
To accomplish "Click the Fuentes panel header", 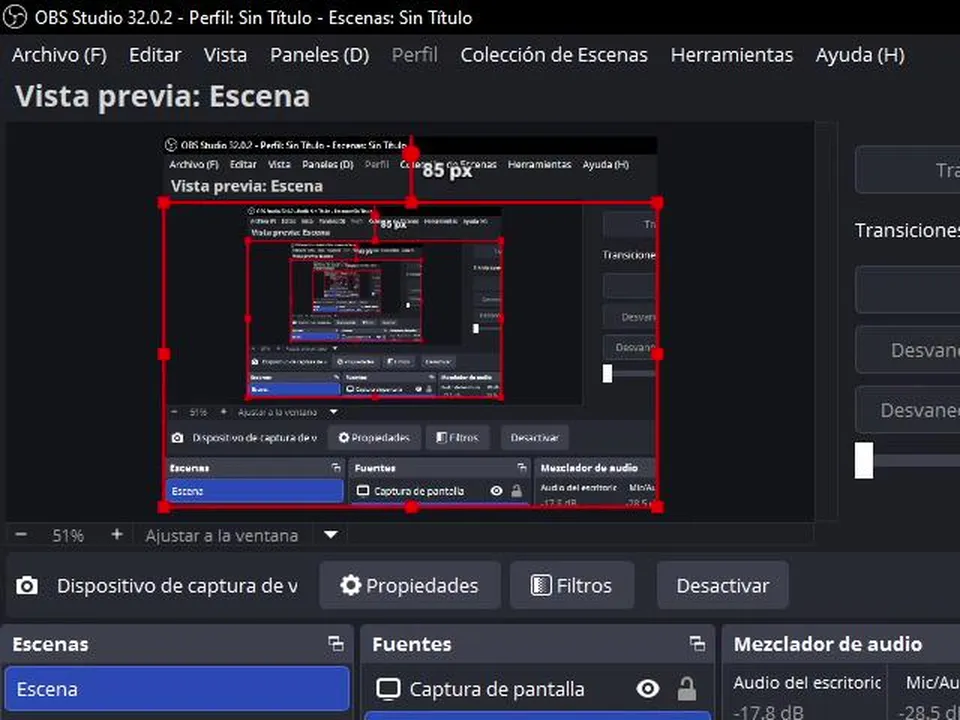I will (411, 644).
